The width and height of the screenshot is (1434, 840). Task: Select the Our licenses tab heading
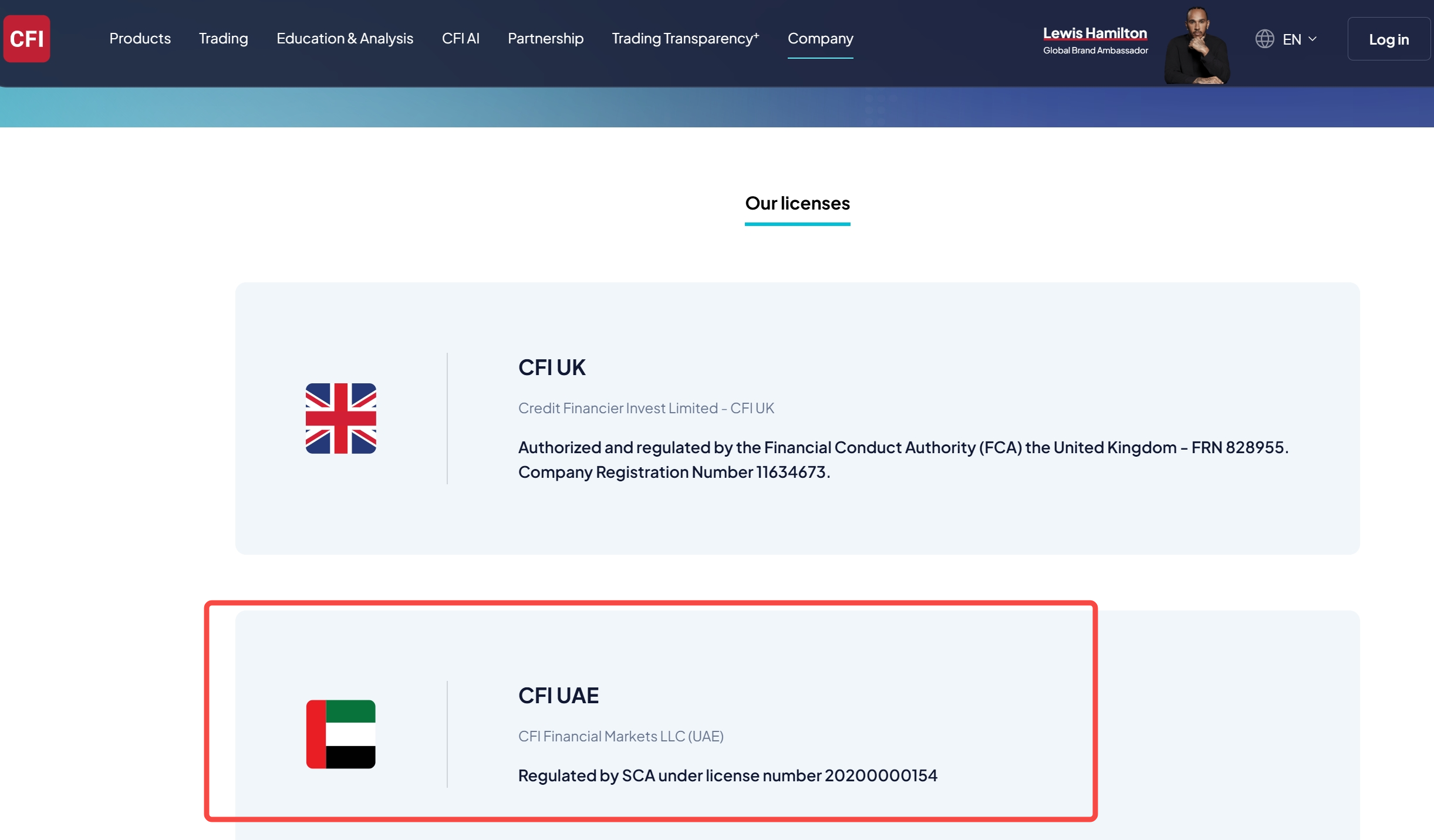(x=798, y=203)
